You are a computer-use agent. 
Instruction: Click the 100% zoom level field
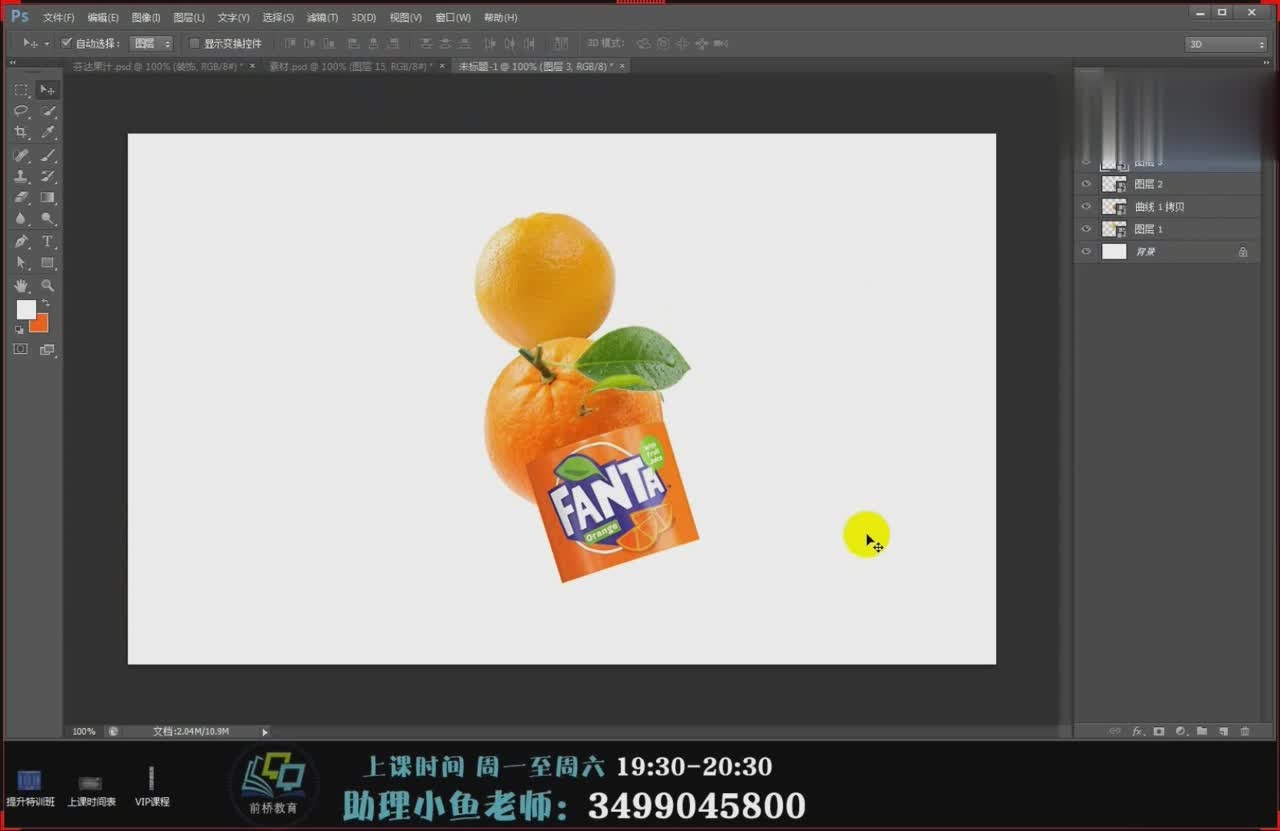(84, 732)
